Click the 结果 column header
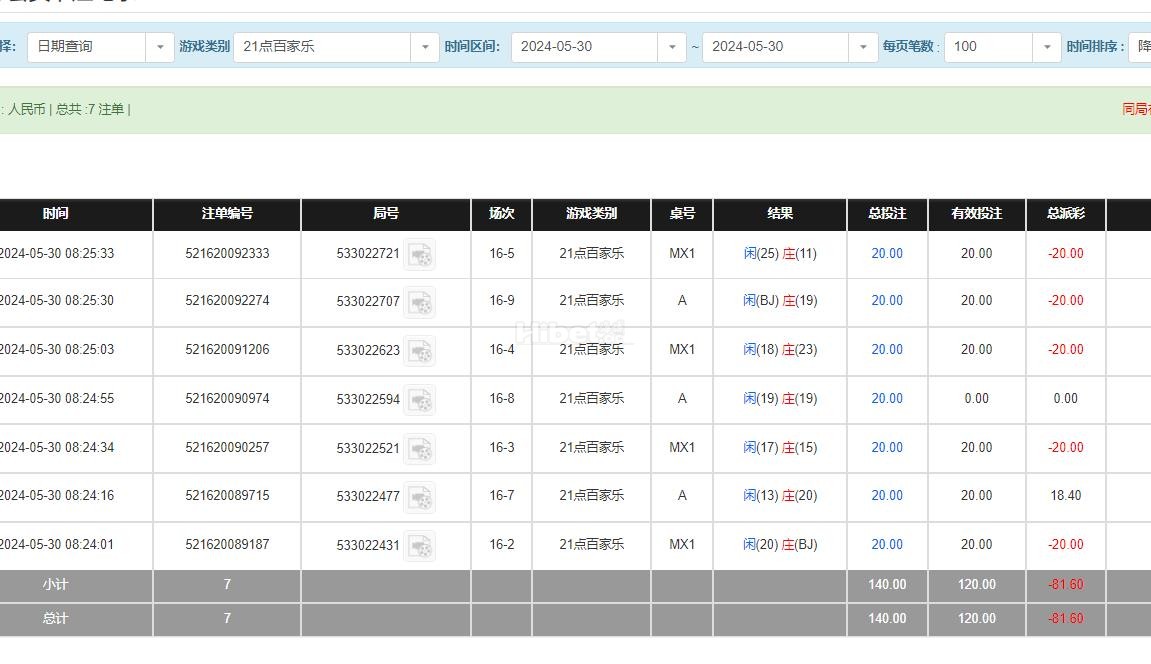This screenshot has height=664, width=1151. click(x=780, y=214)
